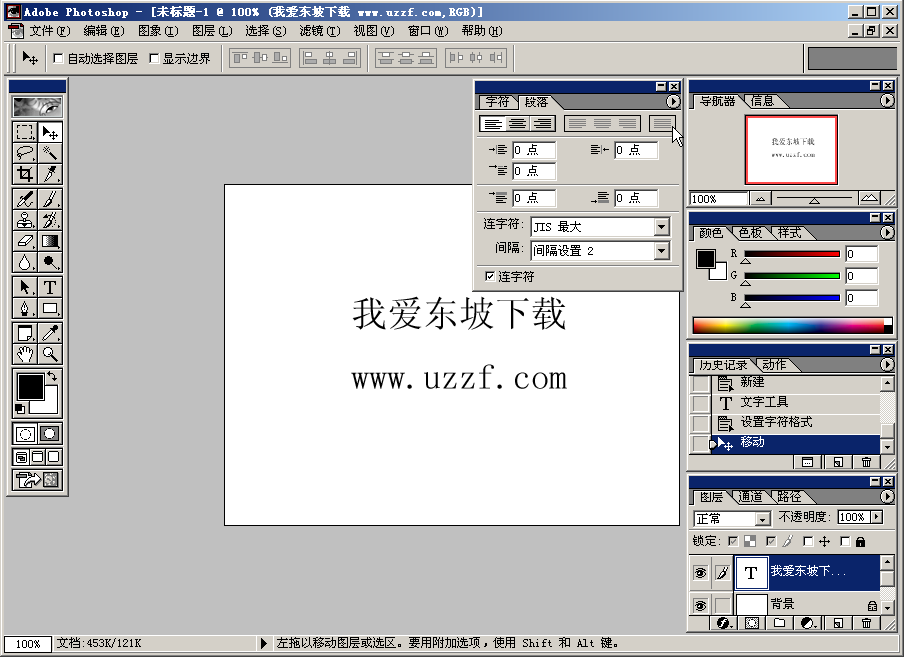Viewport: 904px width, 657px height.
Task: Toggle lock all checkbox
Action: tap(845, 541)
